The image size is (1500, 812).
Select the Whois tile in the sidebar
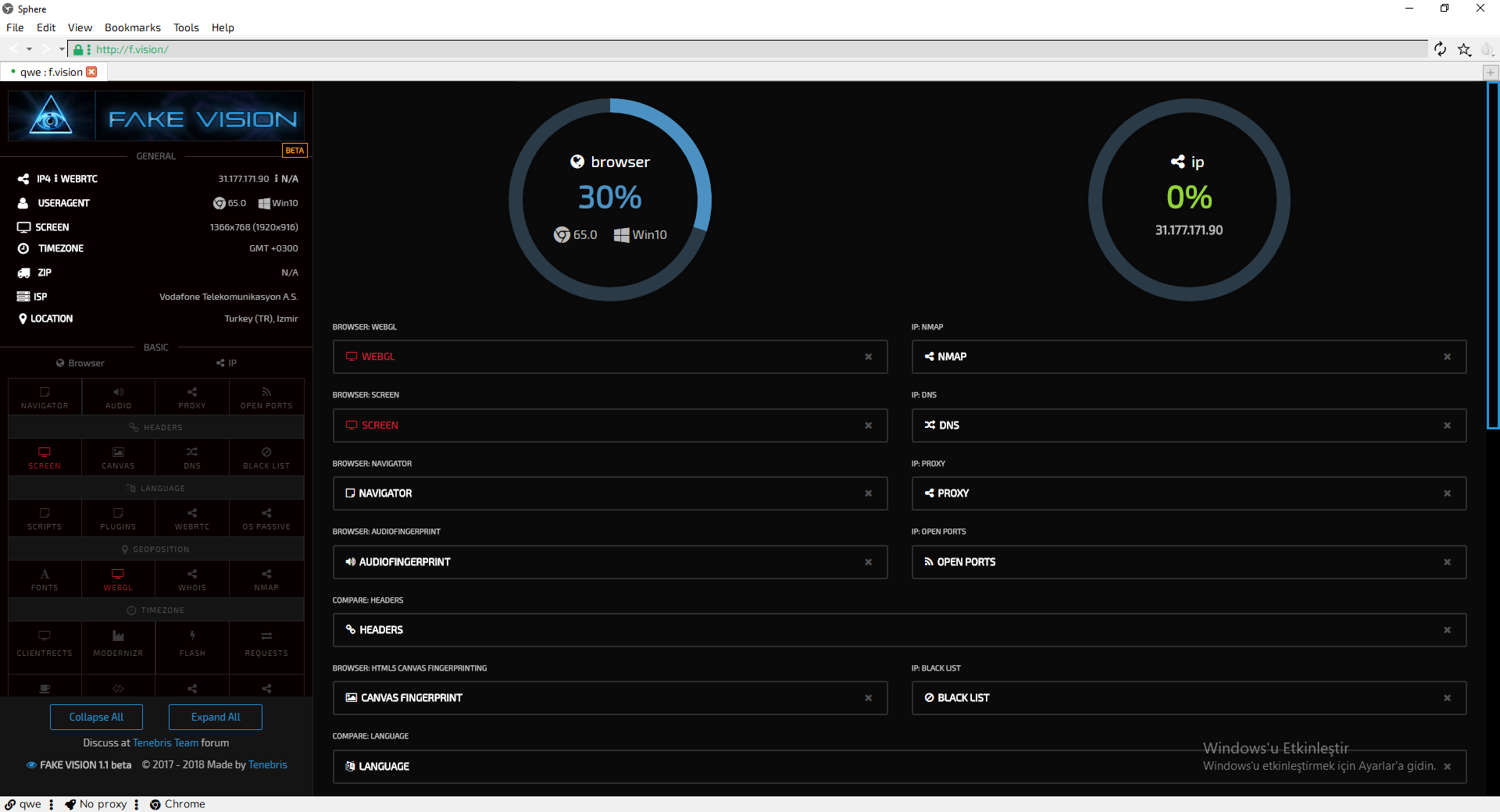(x=192, y=579)
